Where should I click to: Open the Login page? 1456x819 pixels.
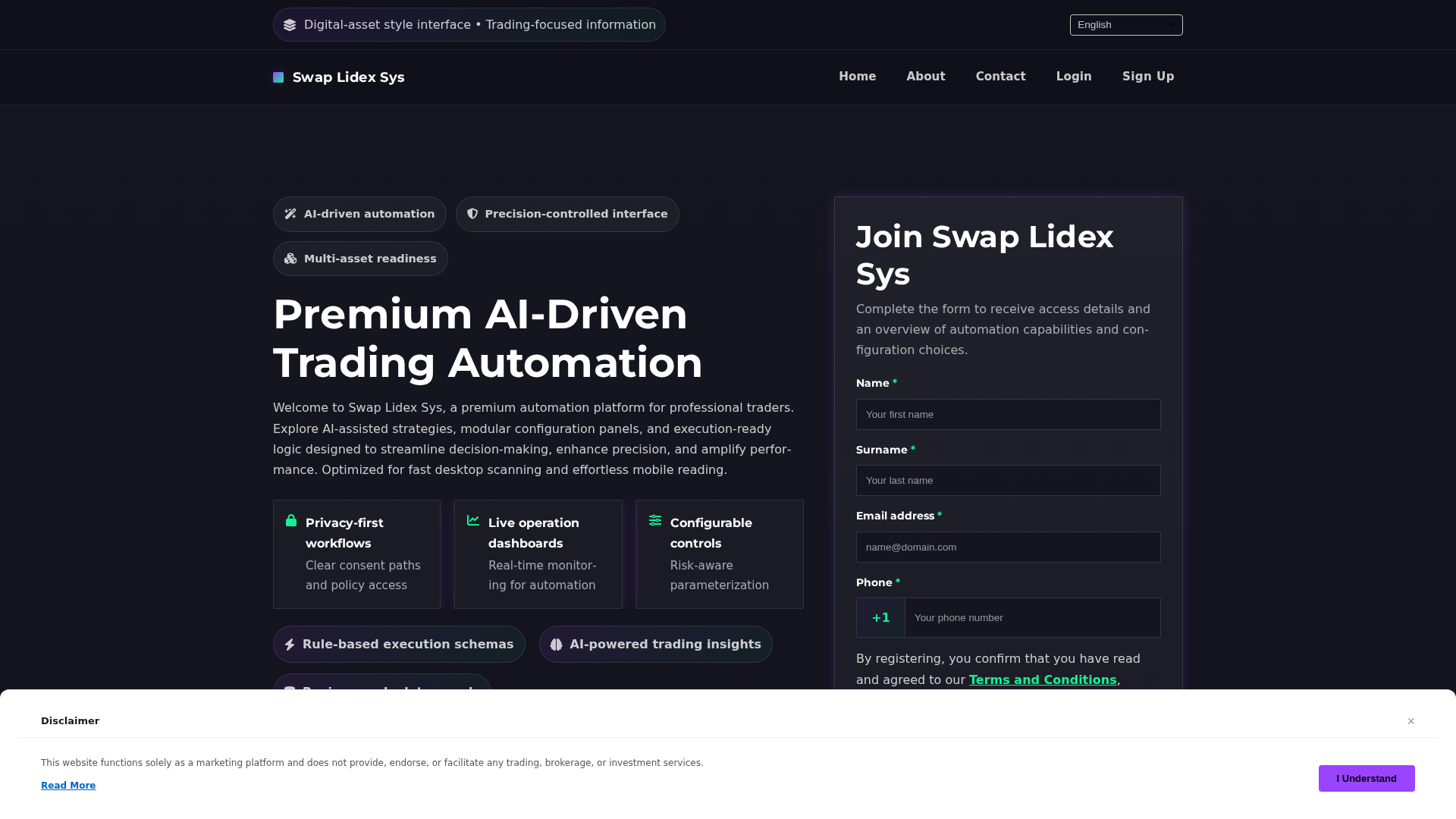[x=1074, y=77]
